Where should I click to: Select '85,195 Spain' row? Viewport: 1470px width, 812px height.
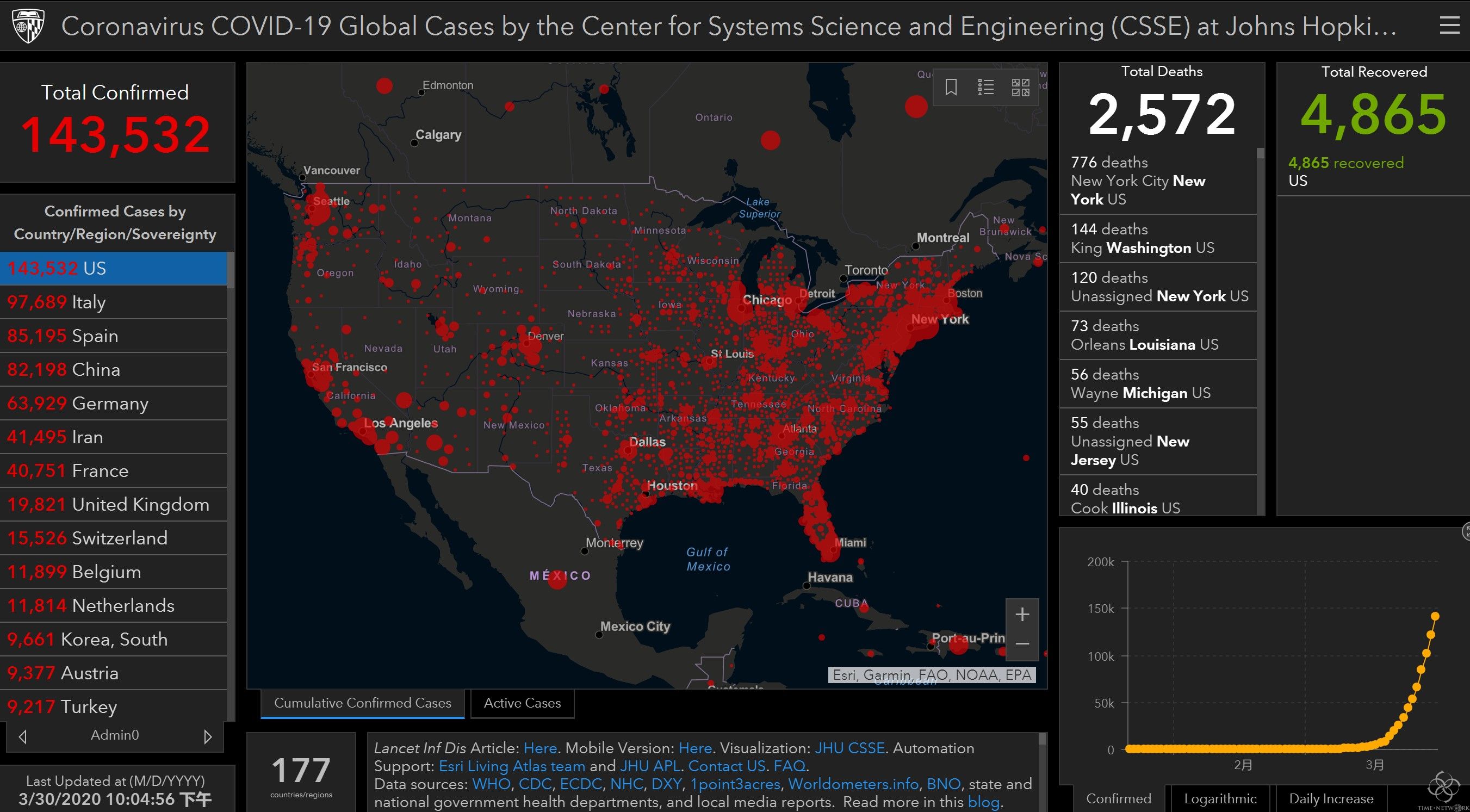coord(114,336)
